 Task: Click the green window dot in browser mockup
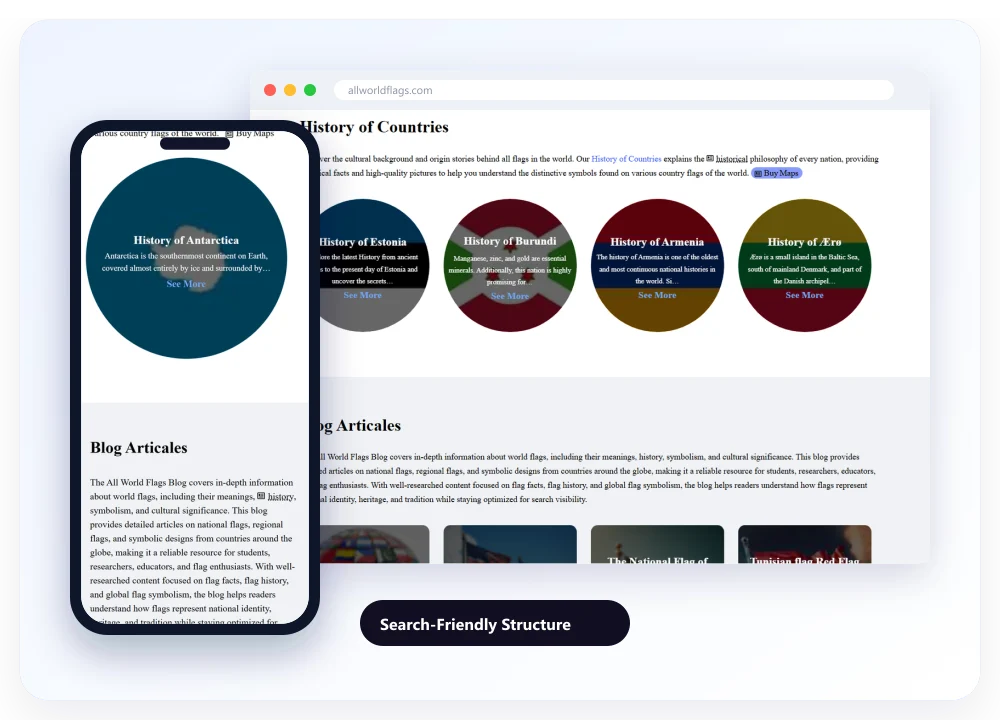310,90
